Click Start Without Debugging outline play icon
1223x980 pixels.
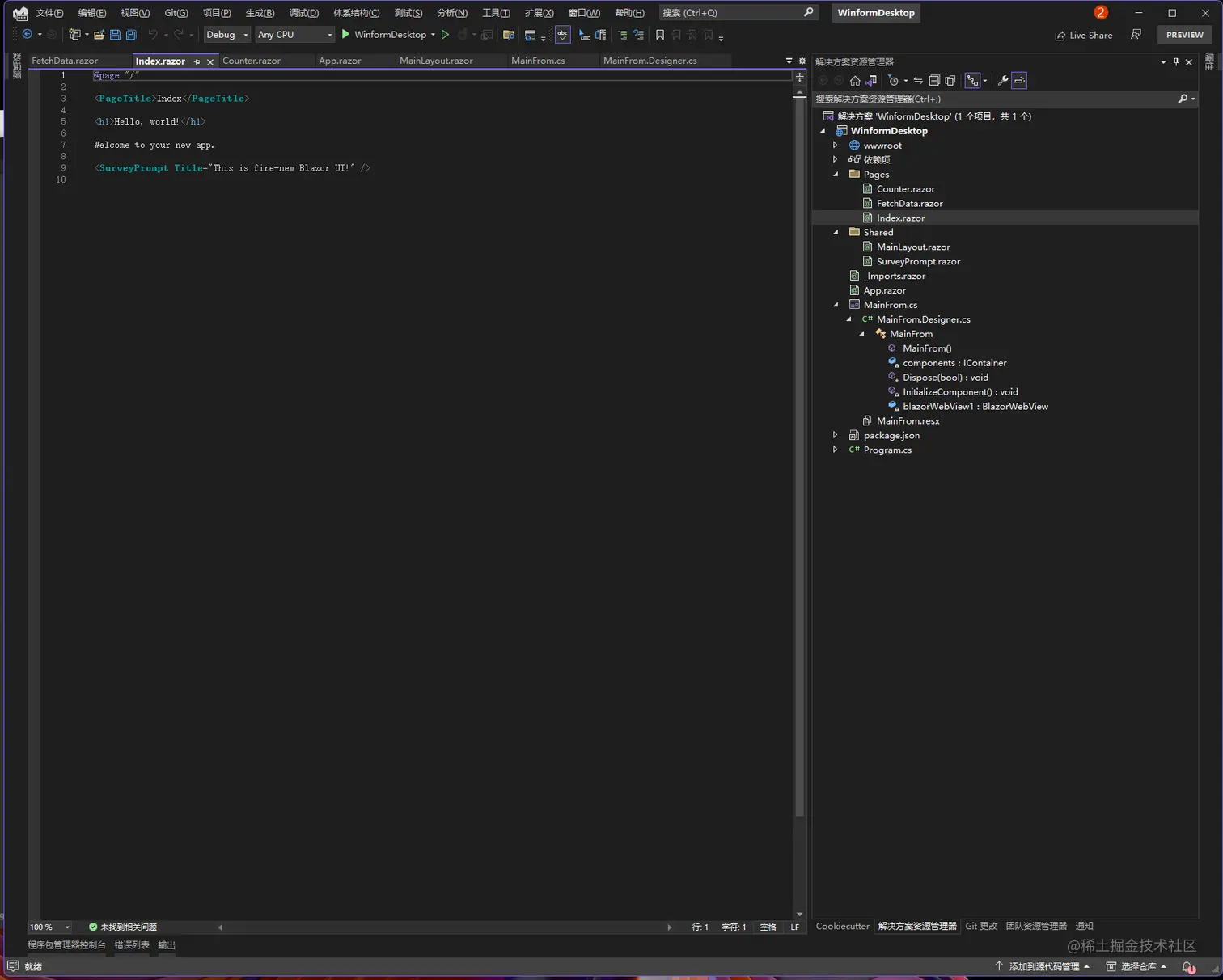coord(445,35)
